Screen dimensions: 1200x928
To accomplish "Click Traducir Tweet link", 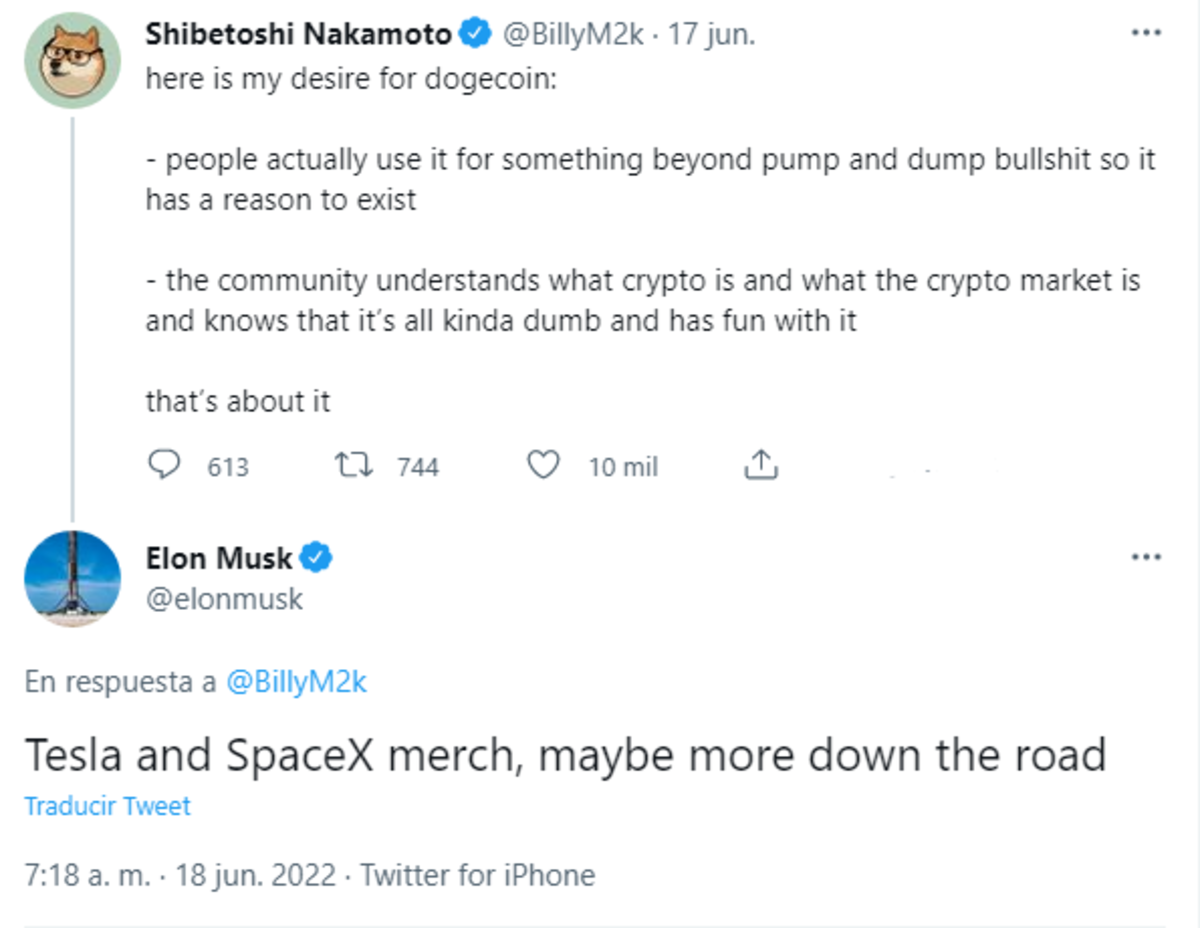I will (107, 806).
